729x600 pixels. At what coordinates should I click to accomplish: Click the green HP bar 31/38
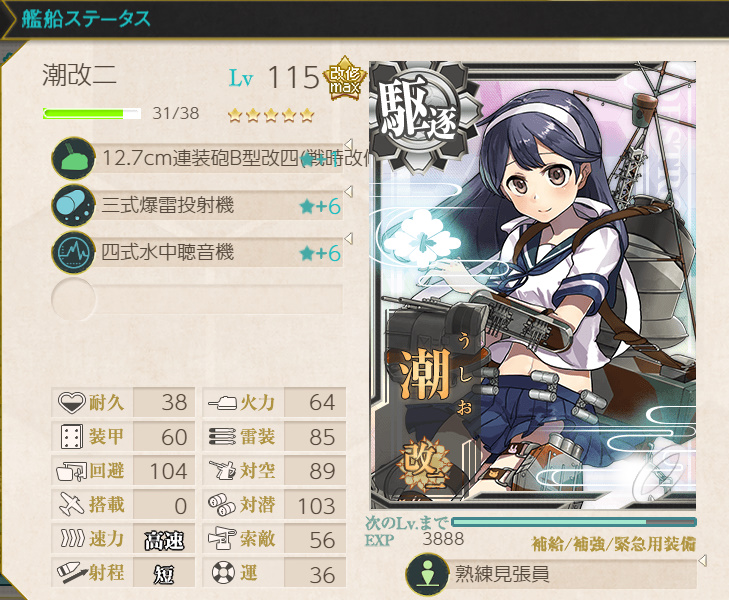click(92, 114)
